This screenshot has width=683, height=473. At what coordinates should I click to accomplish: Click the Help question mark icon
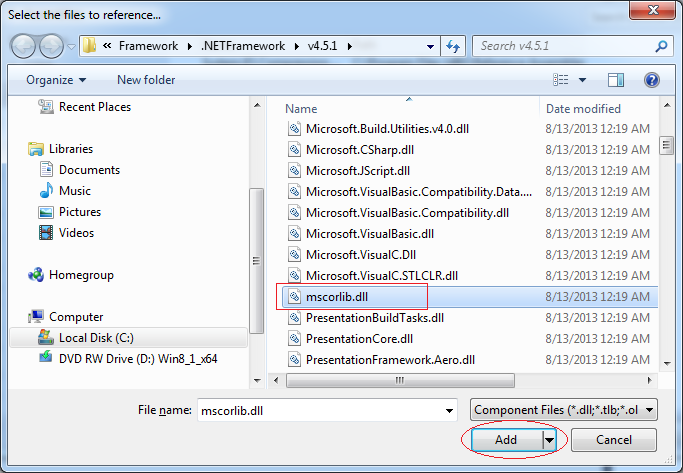652,80
